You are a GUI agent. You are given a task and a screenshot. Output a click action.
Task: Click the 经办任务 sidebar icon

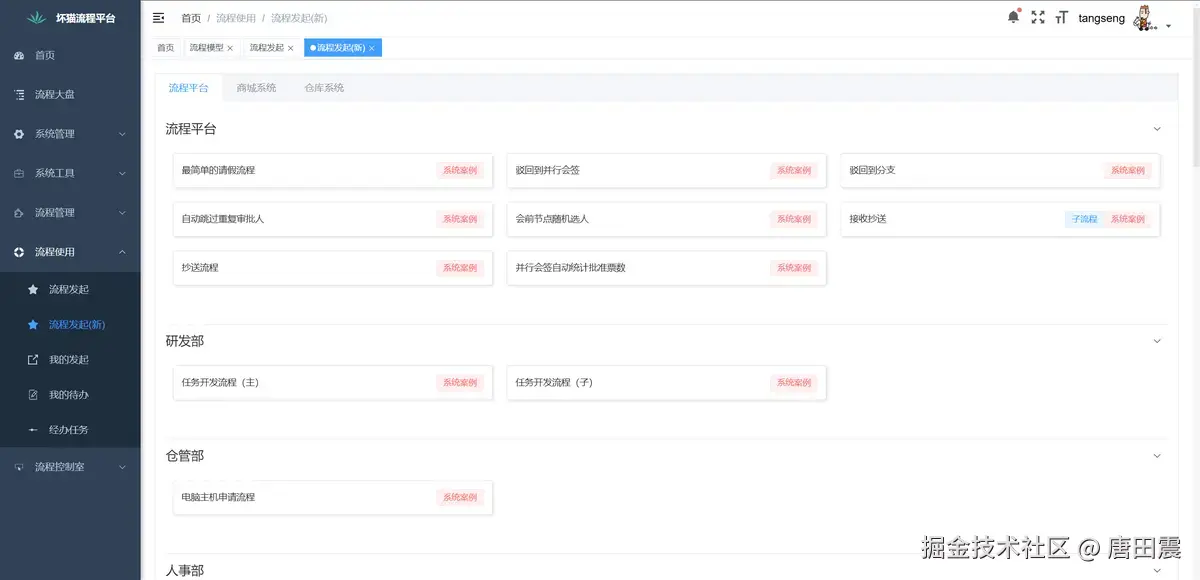tap(33, 429)
